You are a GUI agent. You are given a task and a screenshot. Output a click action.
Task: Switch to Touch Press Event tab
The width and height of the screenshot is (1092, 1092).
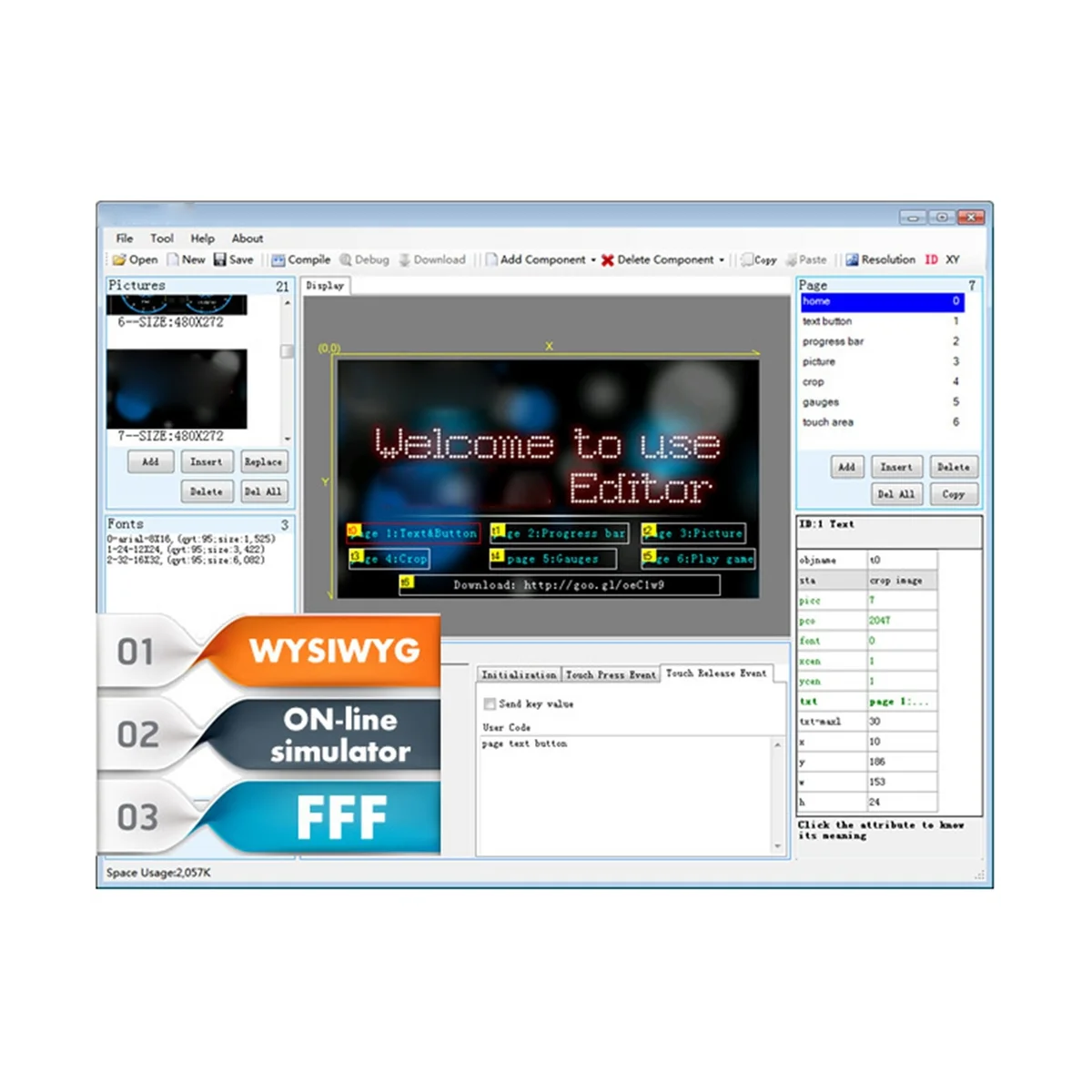(611, 674)
